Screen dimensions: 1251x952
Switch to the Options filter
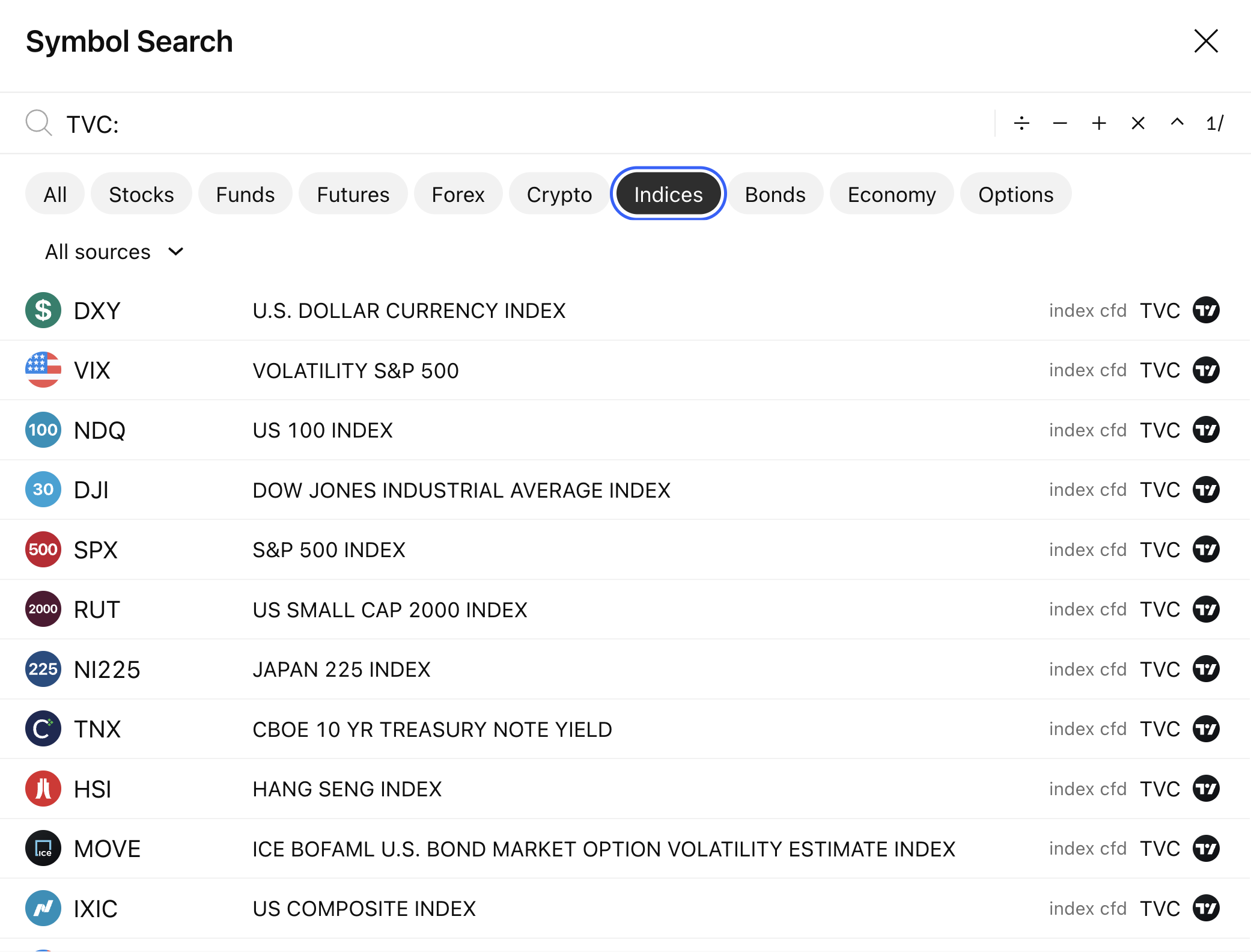1015,194
